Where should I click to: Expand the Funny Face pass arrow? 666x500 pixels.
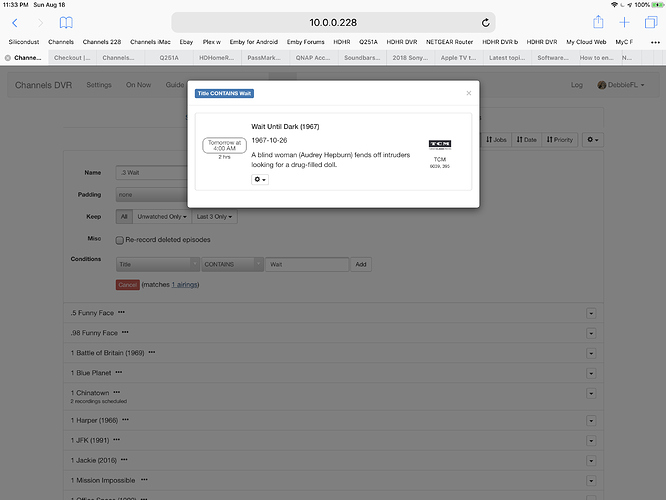591,313
